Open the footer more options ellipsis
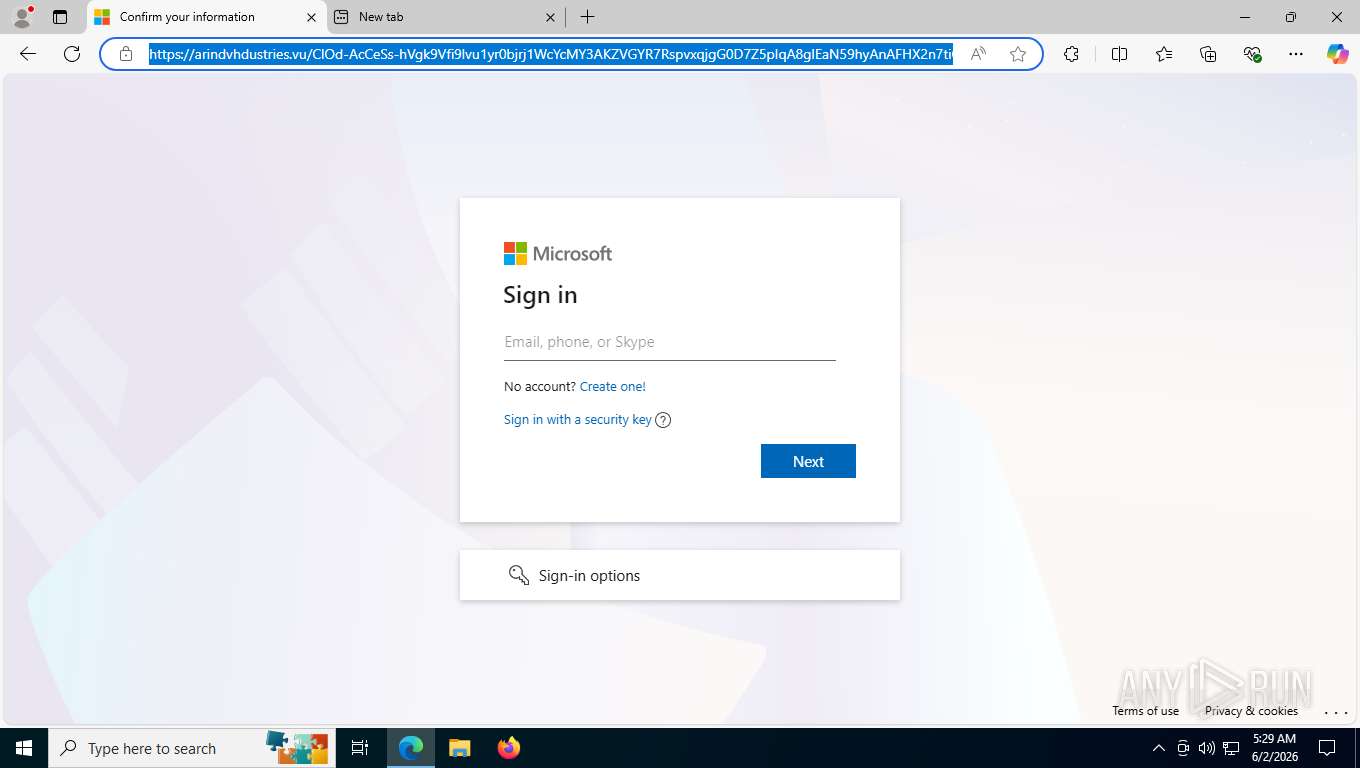 tap(1336, 712)
